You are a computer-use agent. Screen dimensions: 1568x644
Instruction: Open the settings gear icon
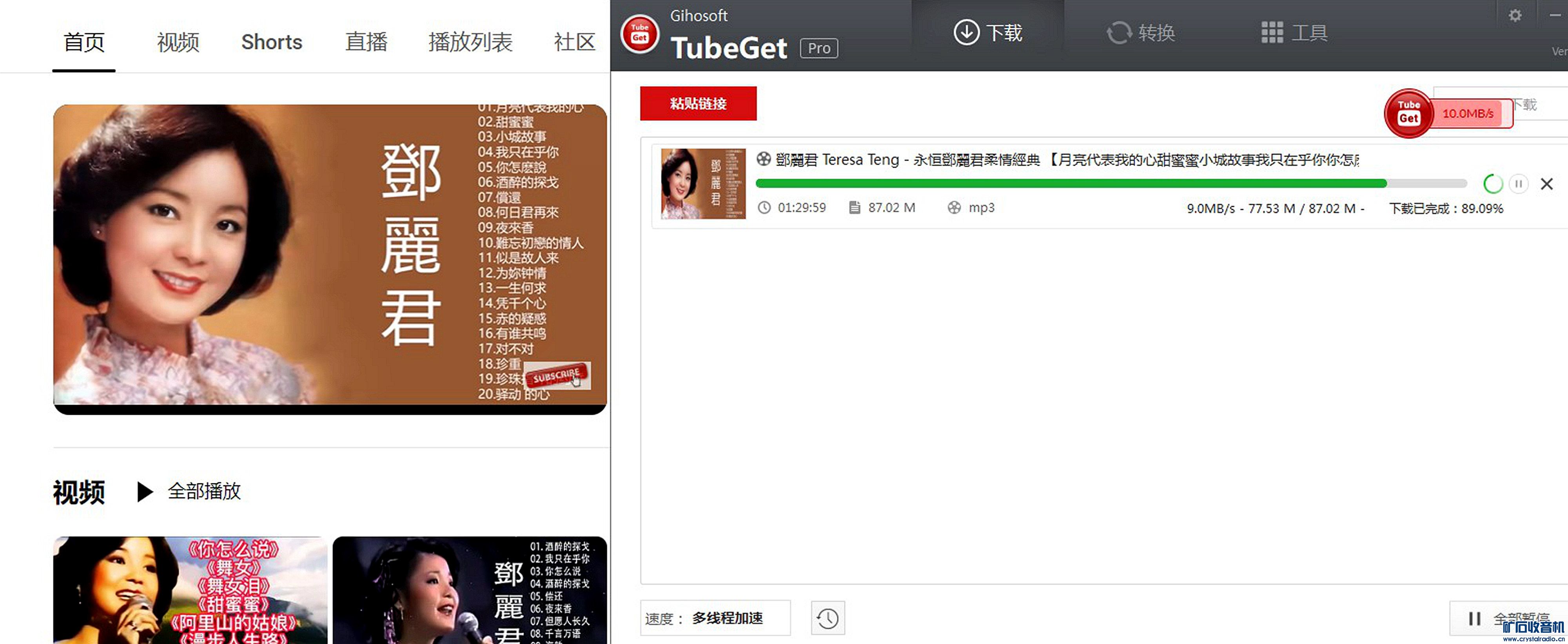tap(1515, 16)
